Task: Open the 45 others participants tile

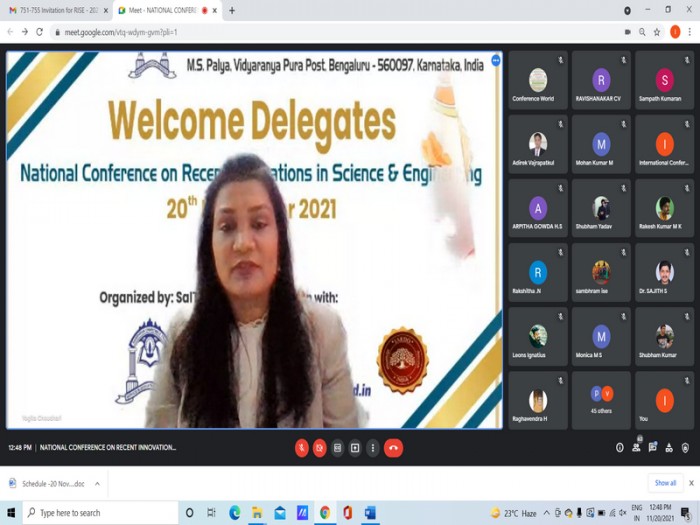Action: tap(601, 400)
